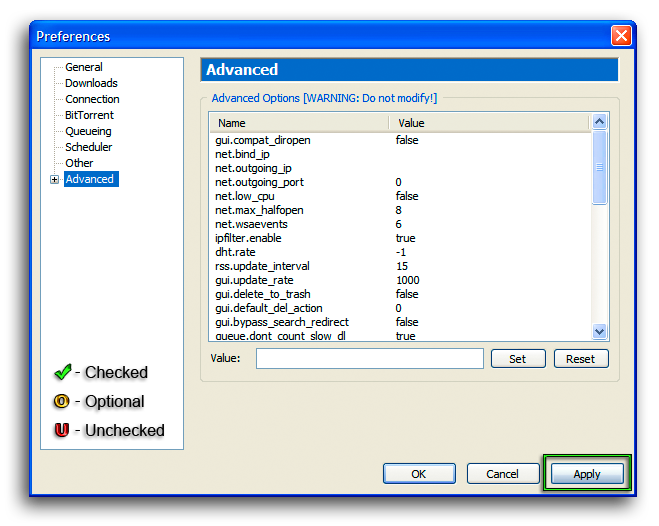Go to Connection settings
Image resolution: width=659 pixels, height=526 pixels.
click(x=92, y=99)
